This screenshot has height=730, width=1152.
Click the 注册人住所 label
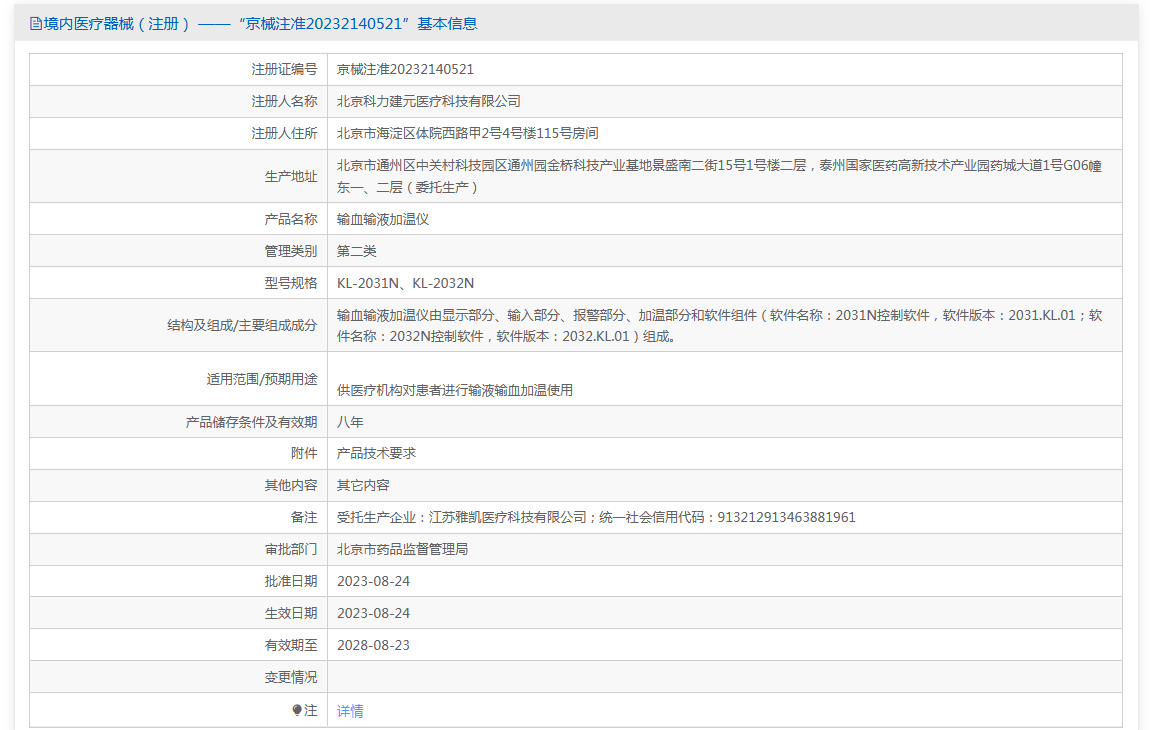[284, 134]
